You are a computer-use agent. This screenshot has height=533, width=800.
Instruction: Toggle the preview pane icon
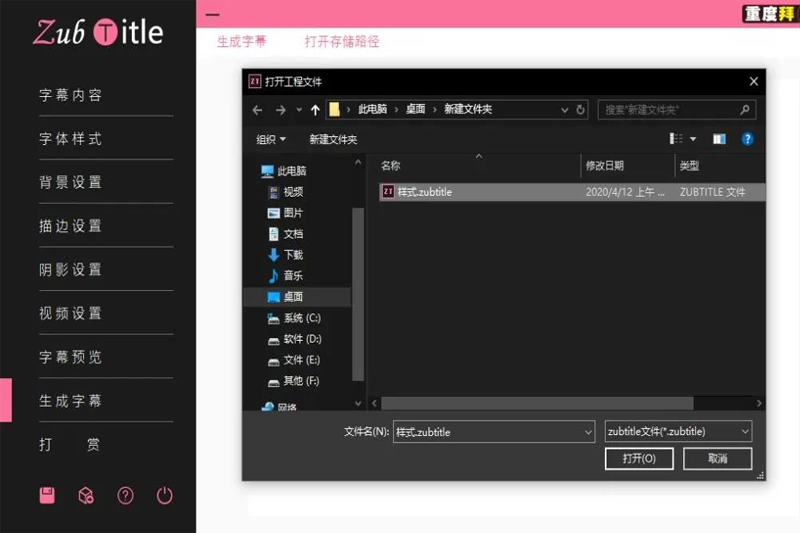[719, 139]
